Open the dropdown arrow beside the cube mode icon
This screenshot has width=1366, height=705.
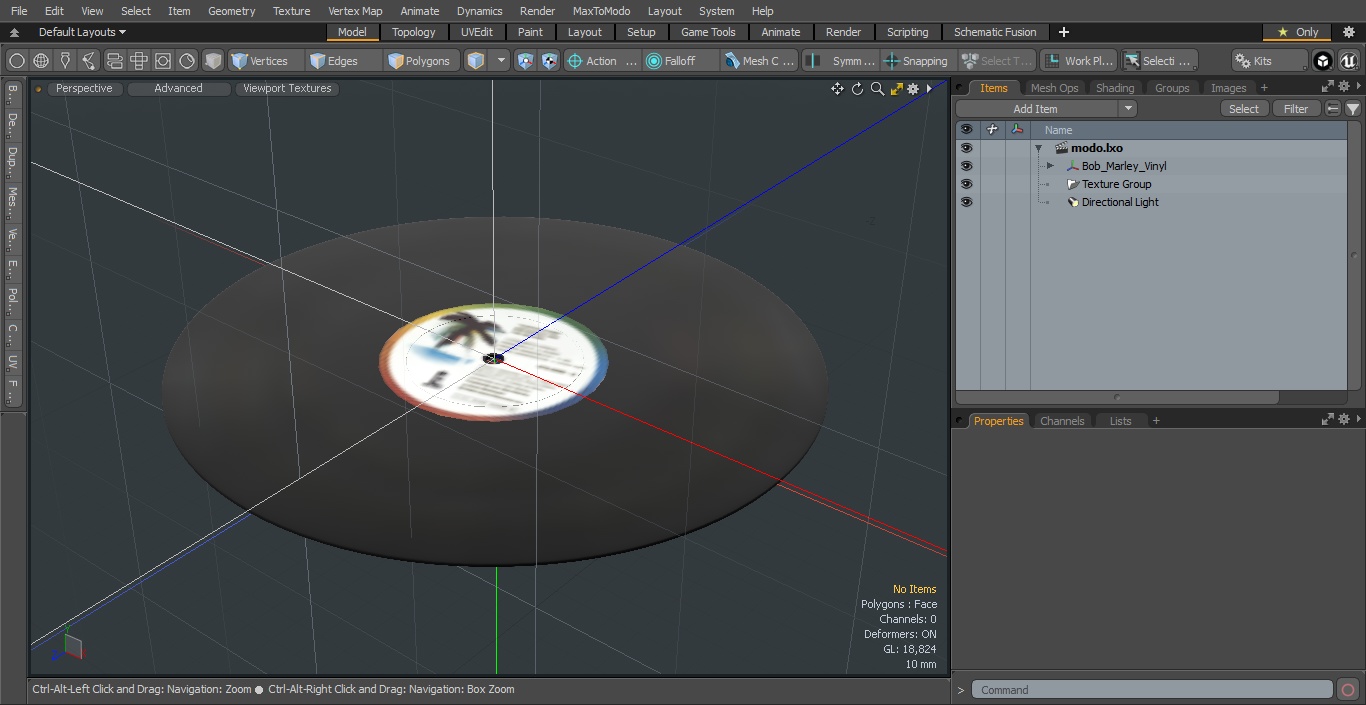tap(502, 61)
